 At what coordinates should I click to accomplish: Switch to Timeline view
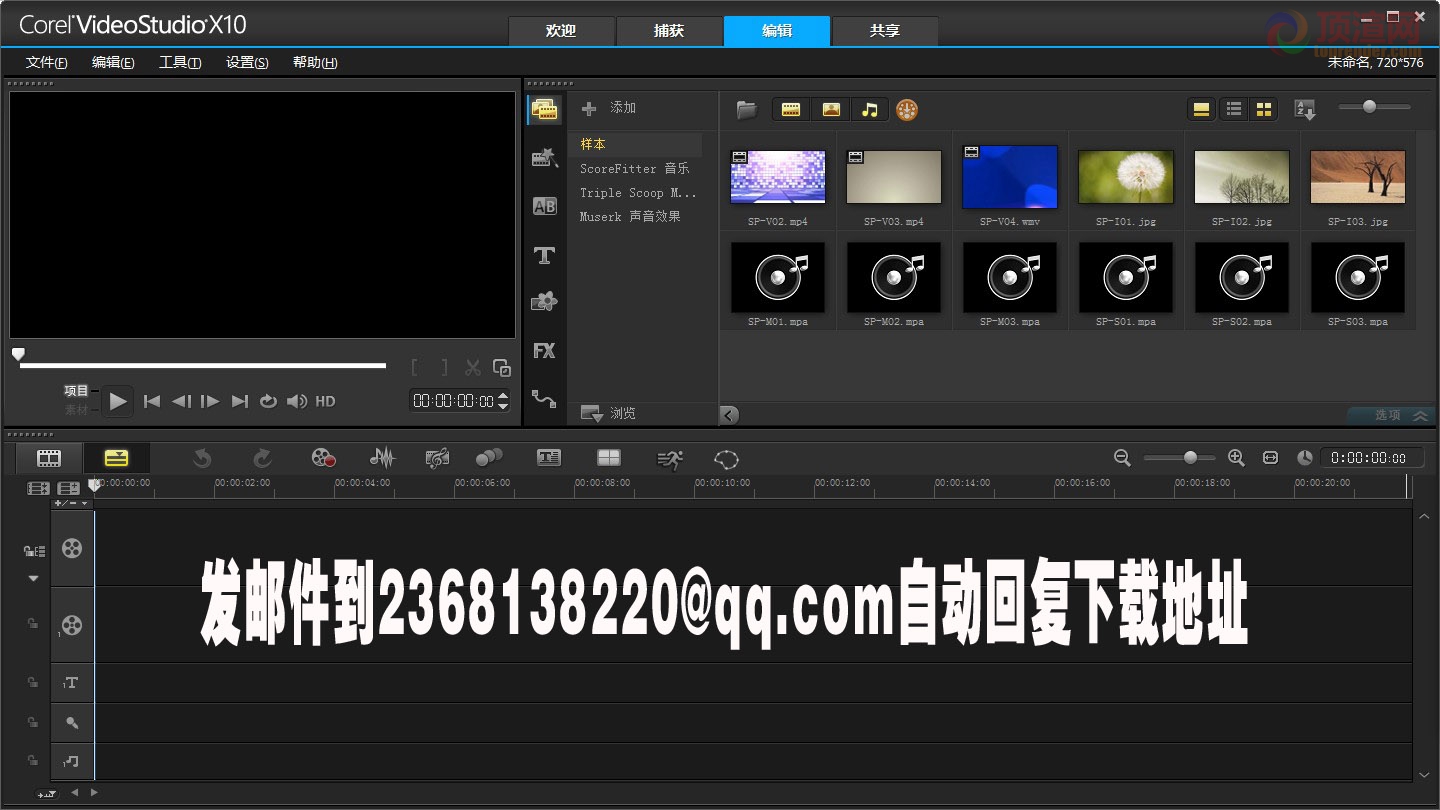tap(117, 458)
